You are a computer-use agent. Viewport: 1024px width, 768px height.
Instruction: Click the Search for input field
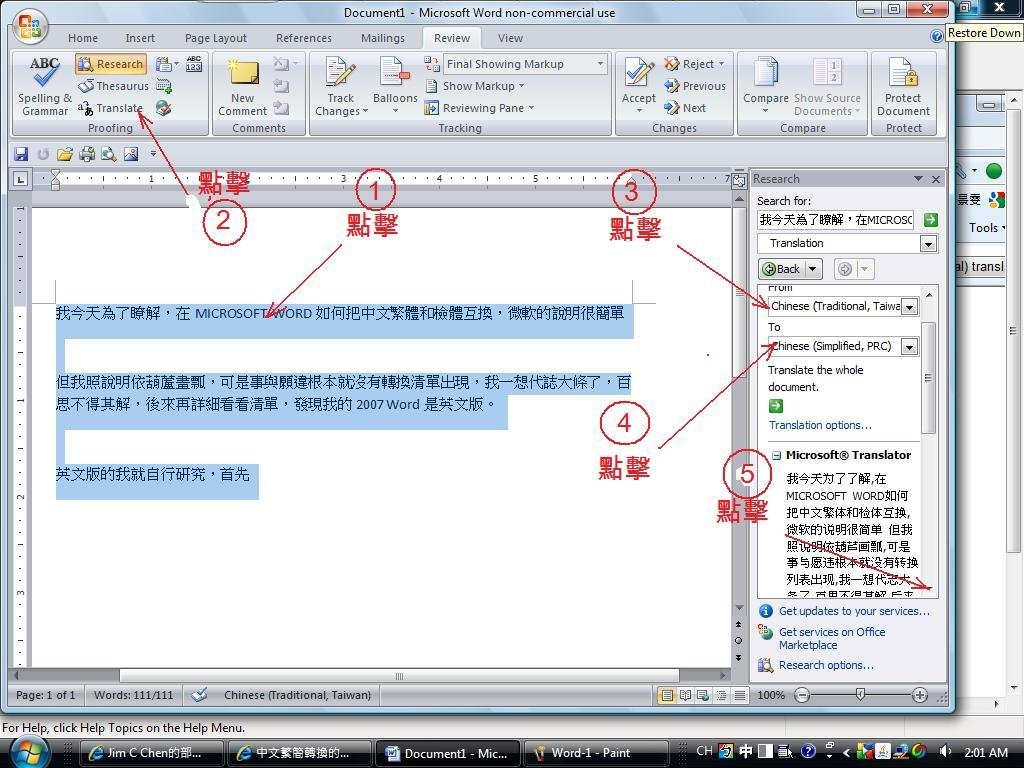[x=835, y=220]
